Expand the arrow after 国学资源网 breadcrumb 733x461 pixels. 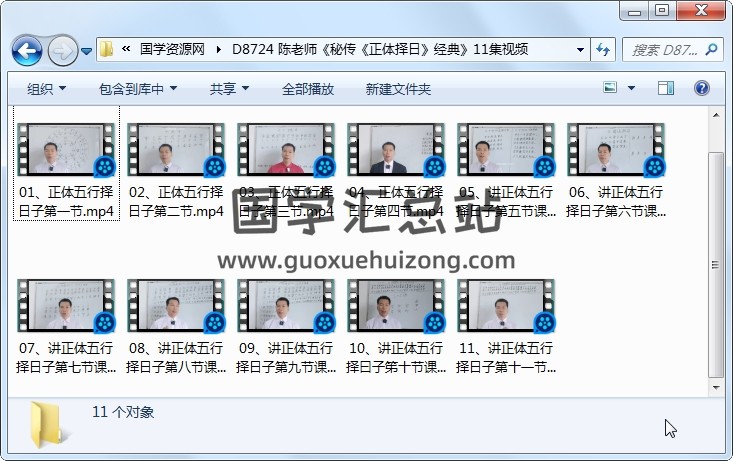pos(218,50)
